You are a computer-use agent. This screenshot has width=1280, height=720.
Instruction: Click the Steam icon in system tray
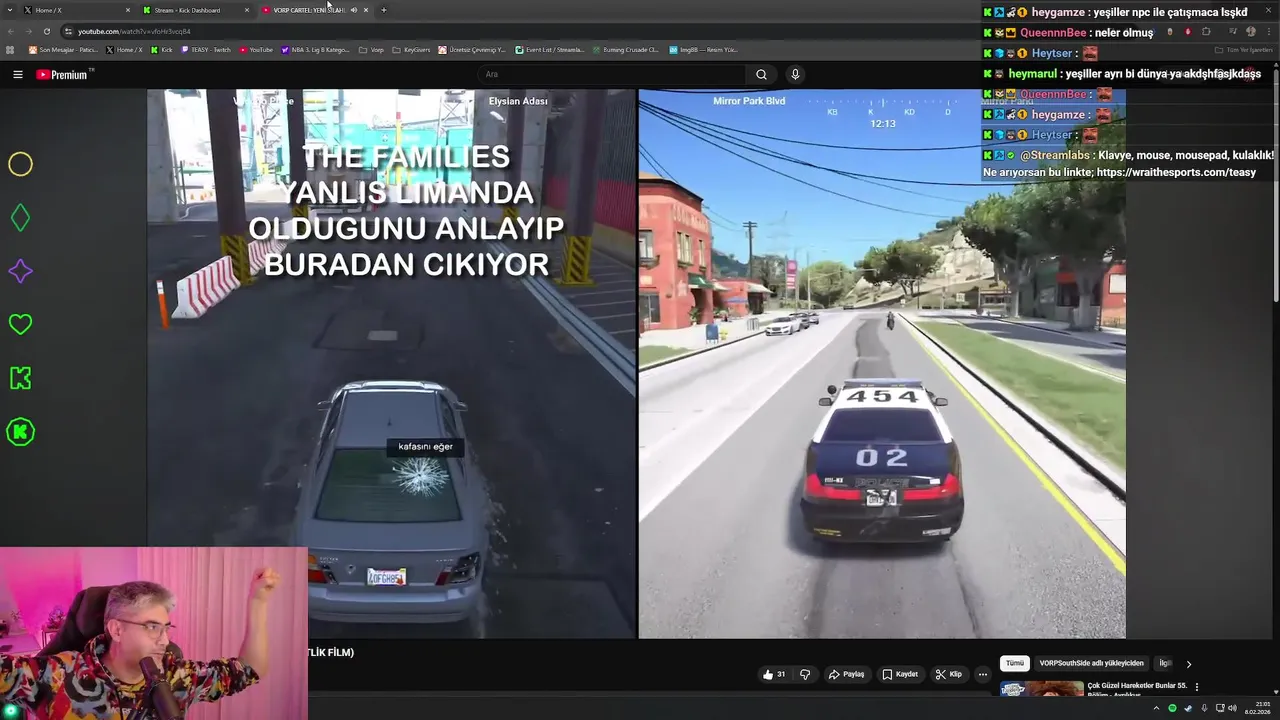1188,708
